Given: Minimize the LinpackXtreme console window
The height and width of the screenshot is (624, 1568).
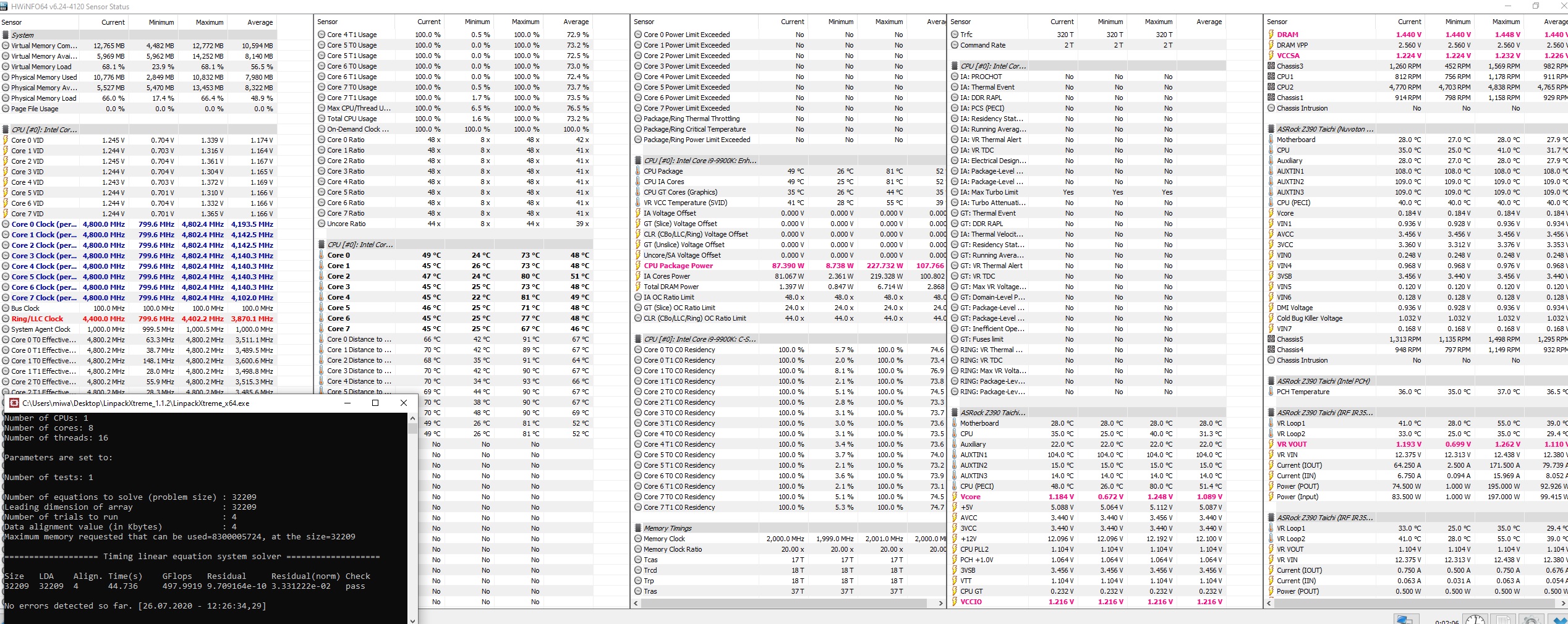Looking at the screenshot, I should click(x=347, y=403).
